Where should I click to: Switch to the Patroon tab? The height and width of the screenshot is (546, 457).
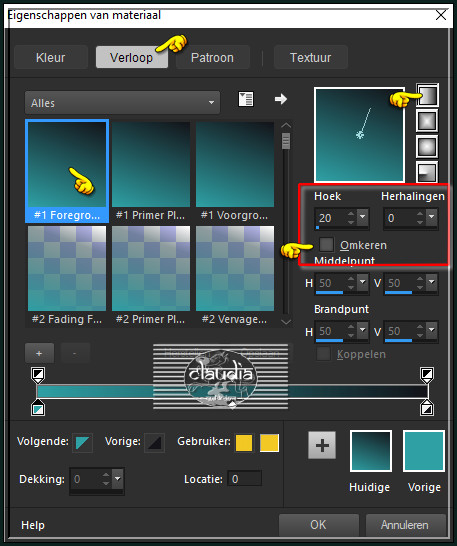tap(212, 57)
